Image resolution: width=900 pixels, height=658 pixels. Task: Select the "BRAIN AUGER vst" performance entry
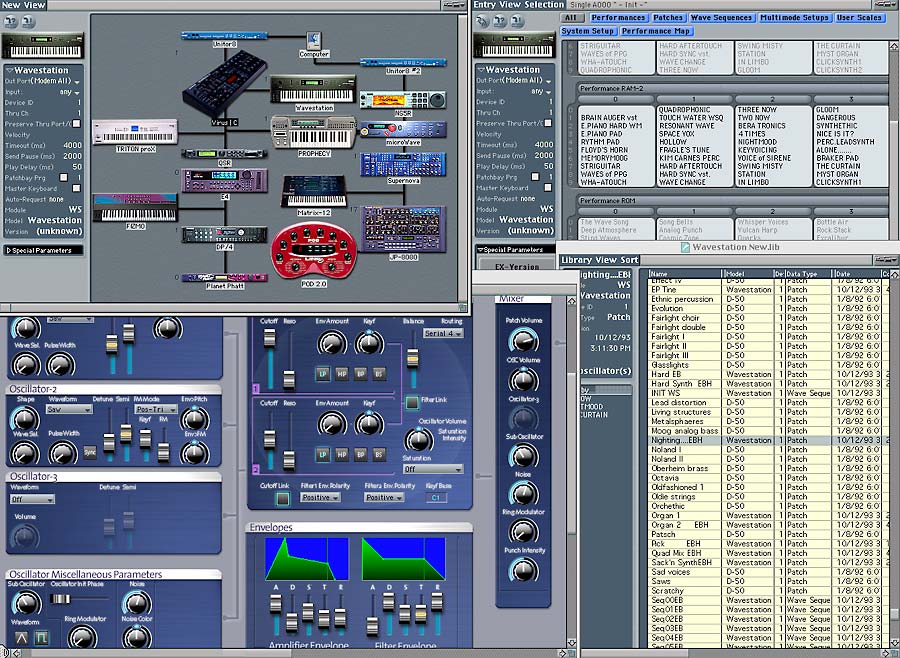(608, 118)
